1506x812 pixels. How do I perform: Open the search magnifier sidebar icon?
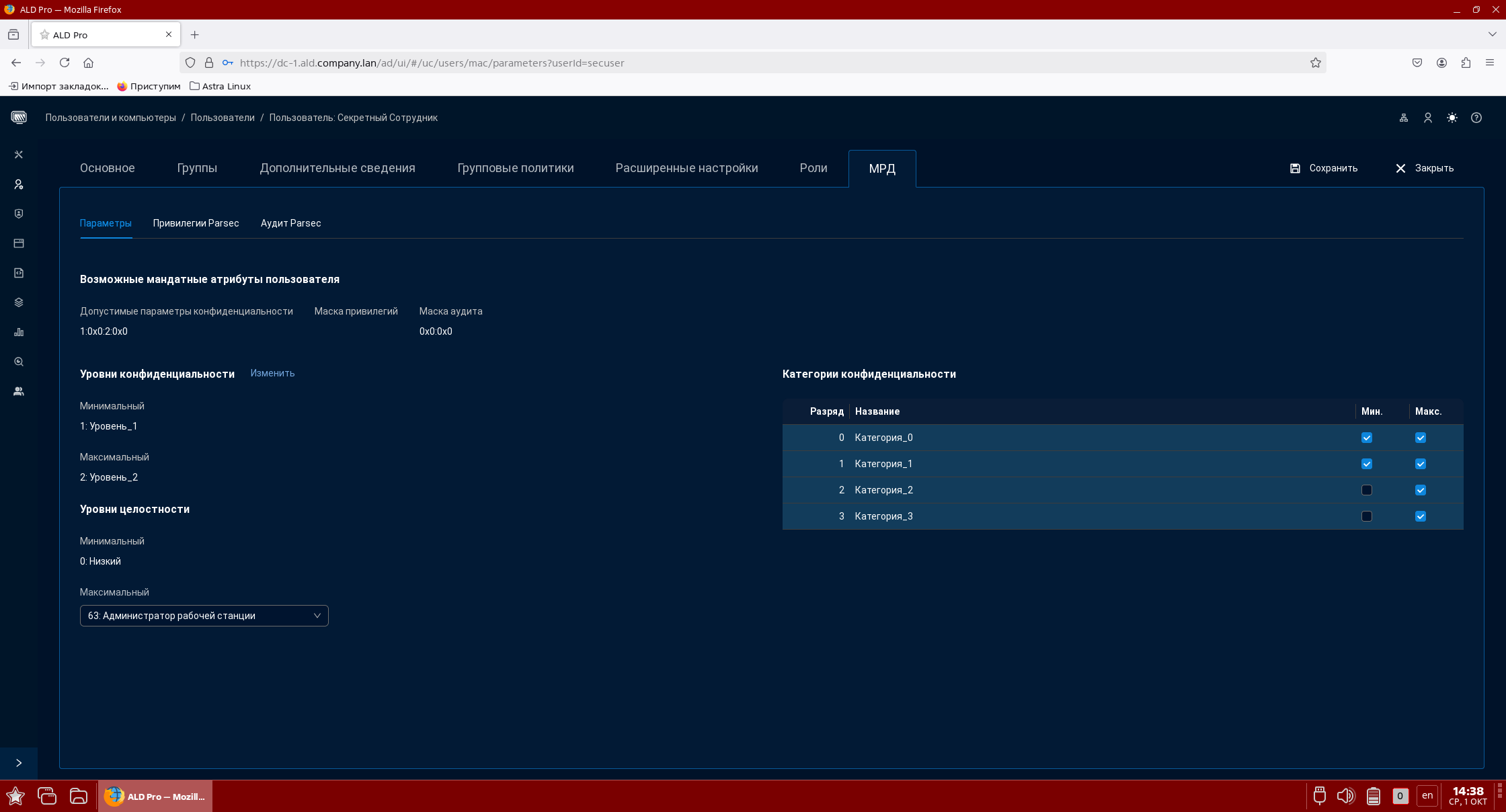click(x=19, y=362)
